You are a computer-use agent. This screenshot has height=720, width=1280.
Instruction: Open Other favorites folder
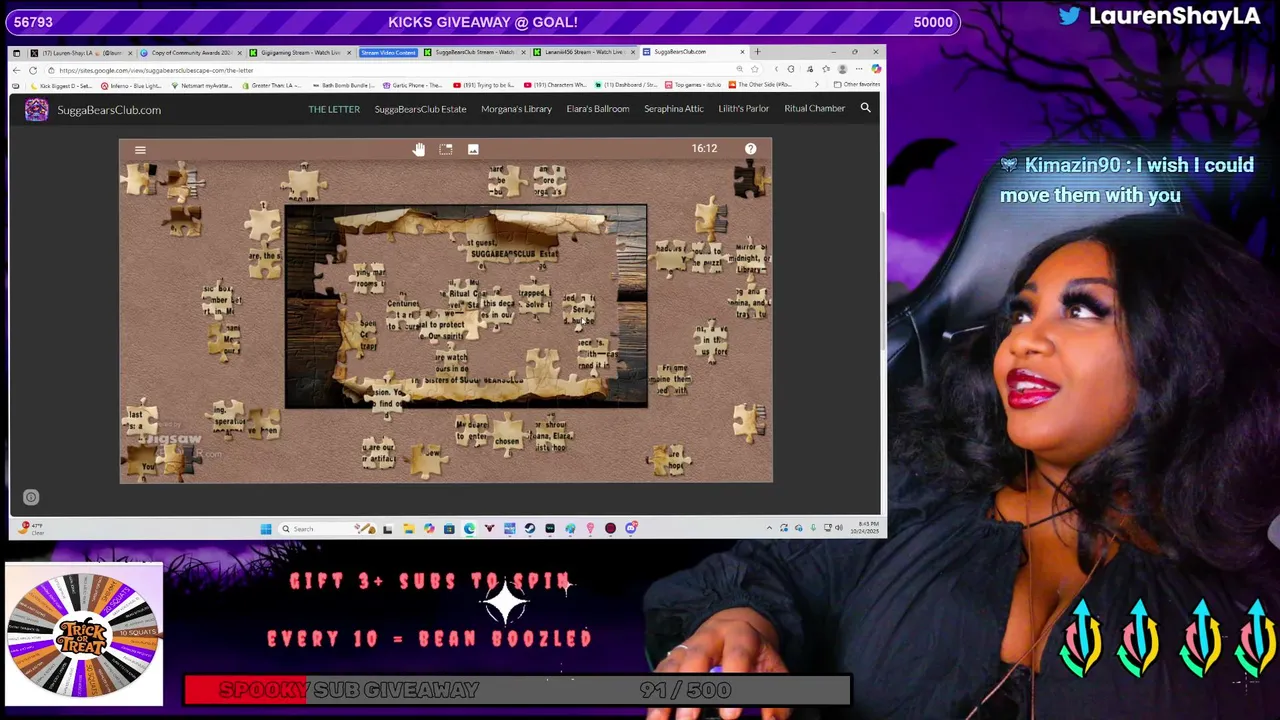pos(857,85)
